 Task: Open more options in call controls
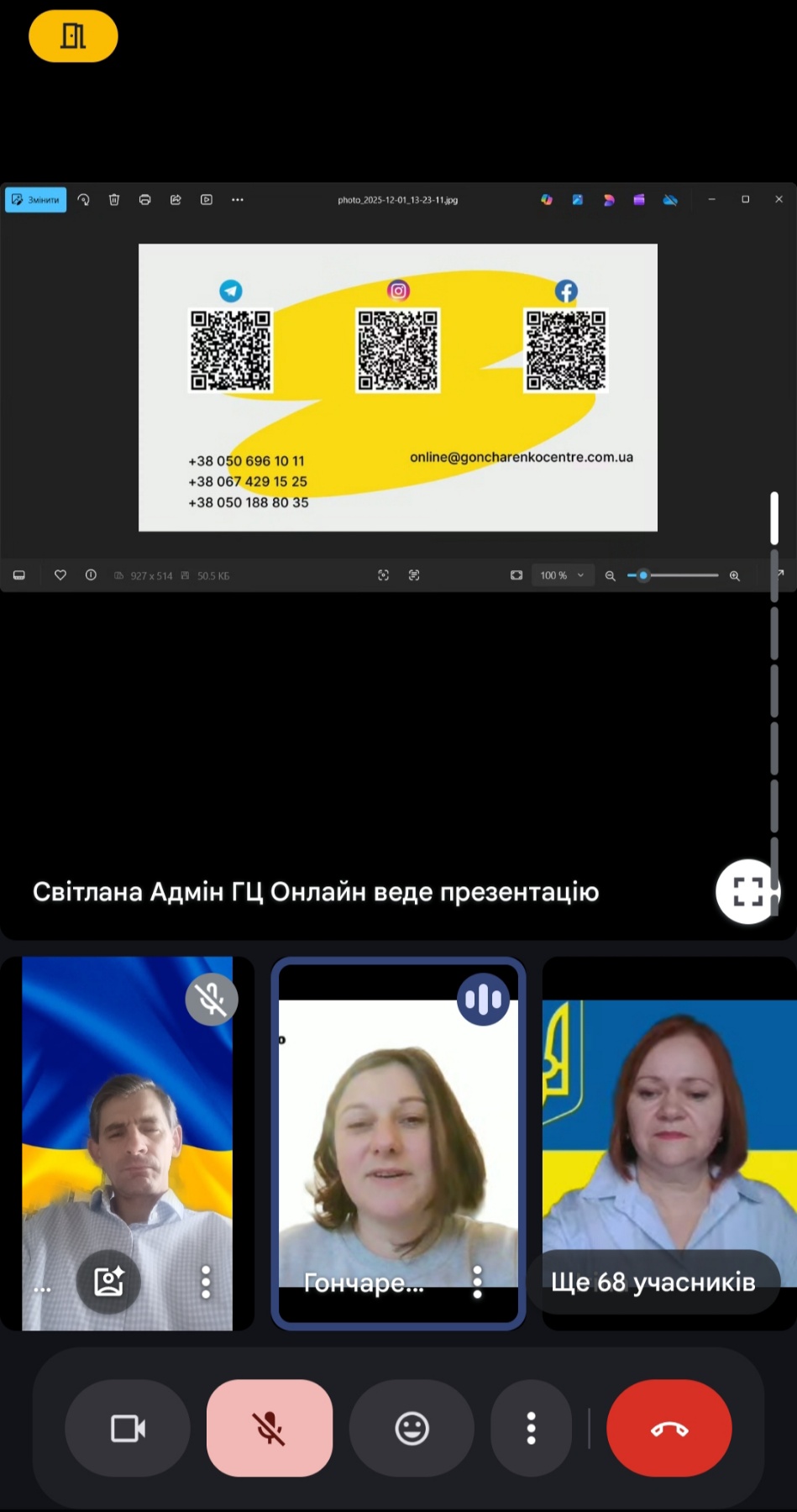(x=531, y=1428)
